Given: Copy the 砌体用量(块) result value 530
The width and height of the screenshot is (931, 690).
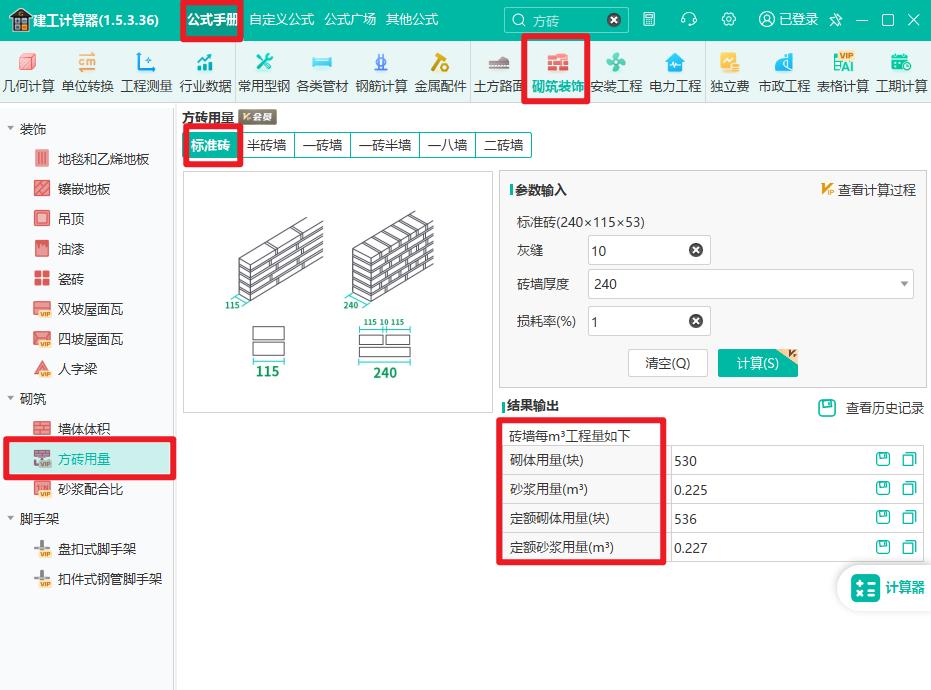Looking at the screenshot, I should coord(909,460).
